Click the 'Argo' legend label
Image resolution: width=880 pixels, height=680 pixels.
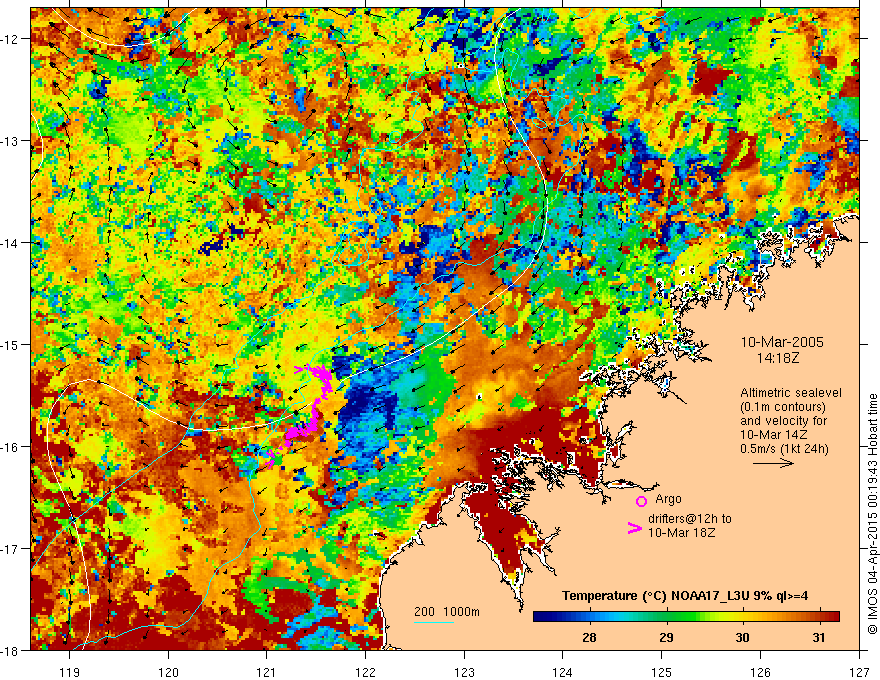click(x=668, y=499)
